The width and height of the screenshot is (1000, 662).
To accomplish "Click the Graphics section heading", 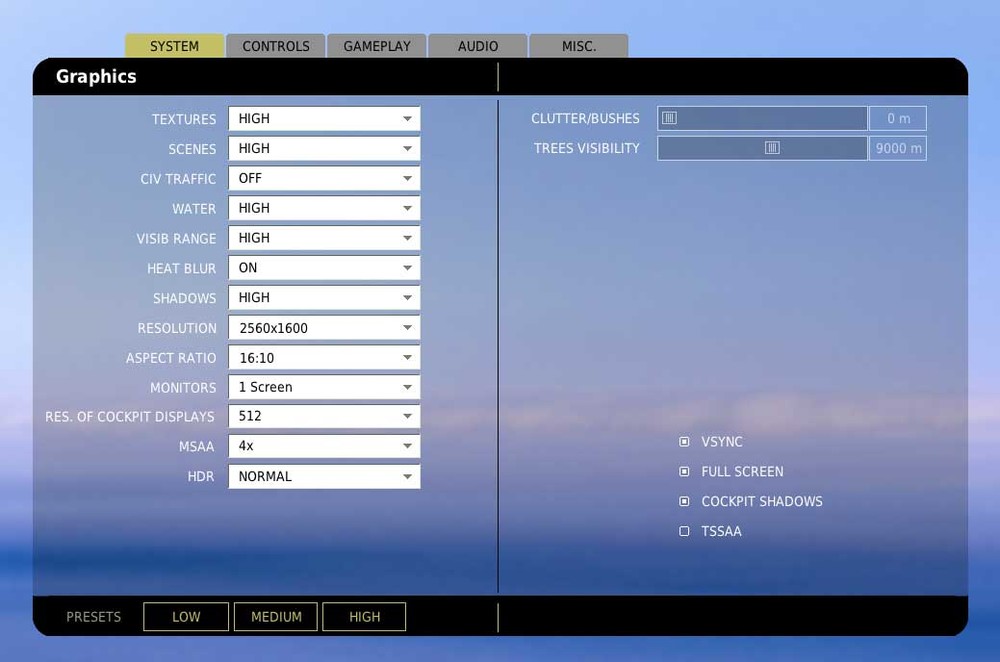I will coord(96,77).
